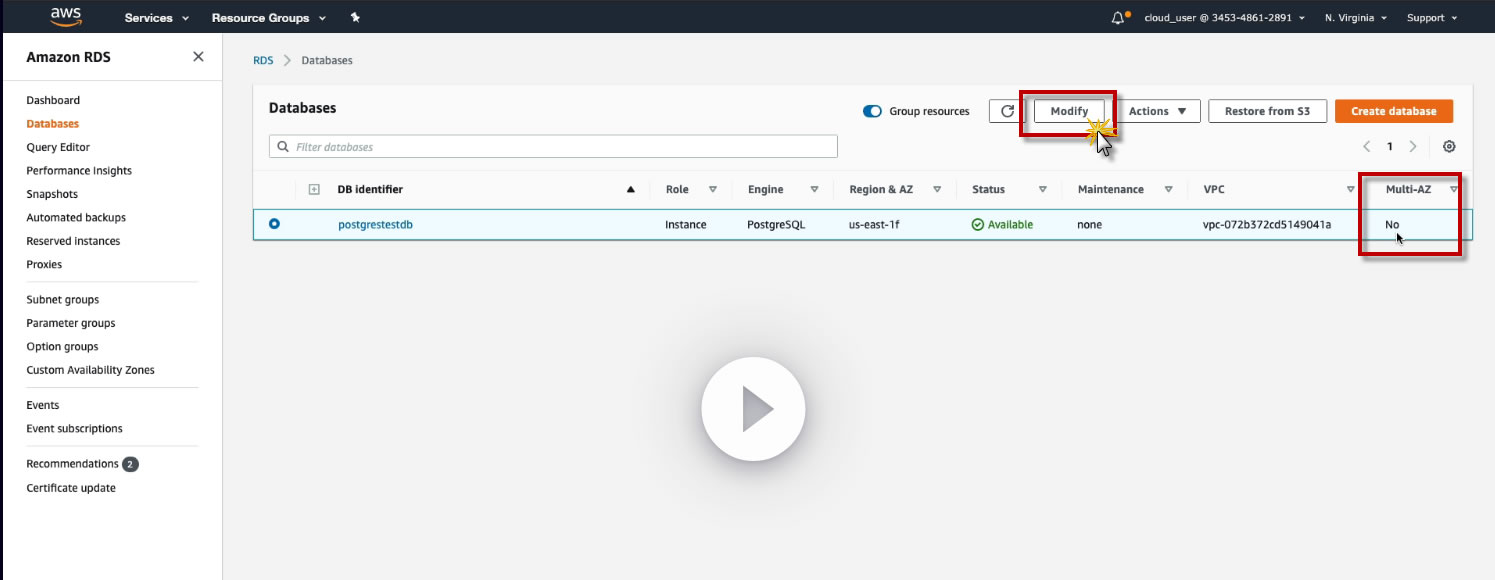The width and height of the screenshot is (1495, 580).
Task: Click the Create database button
Action: pos(1393,111)
